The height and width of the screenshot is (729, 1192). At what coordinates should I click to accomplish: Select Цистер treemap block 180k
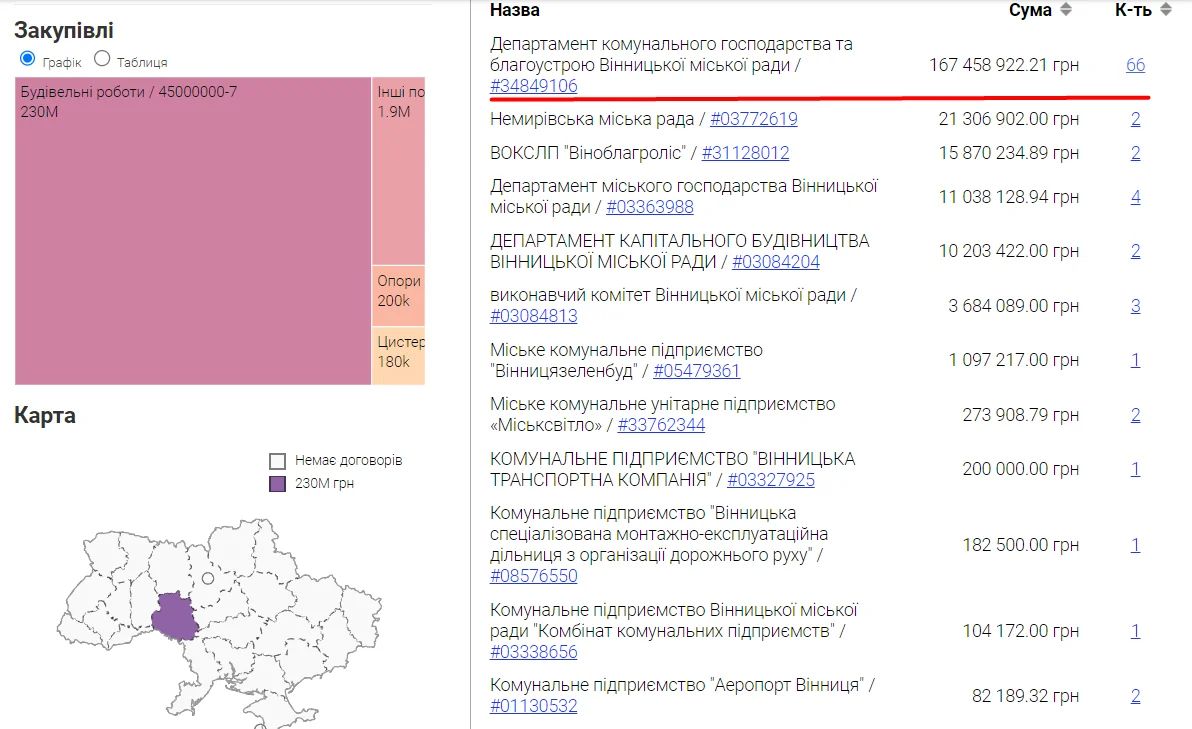click(398, 356)
